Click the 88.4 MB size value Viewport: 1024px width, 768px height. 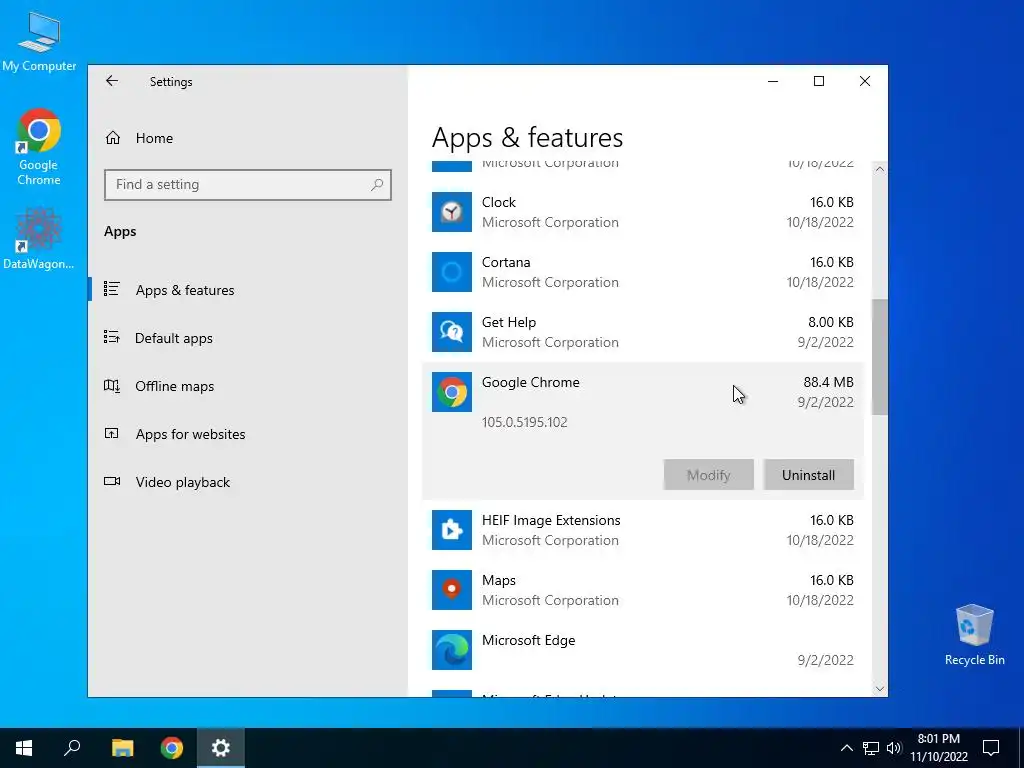(828, 383)
